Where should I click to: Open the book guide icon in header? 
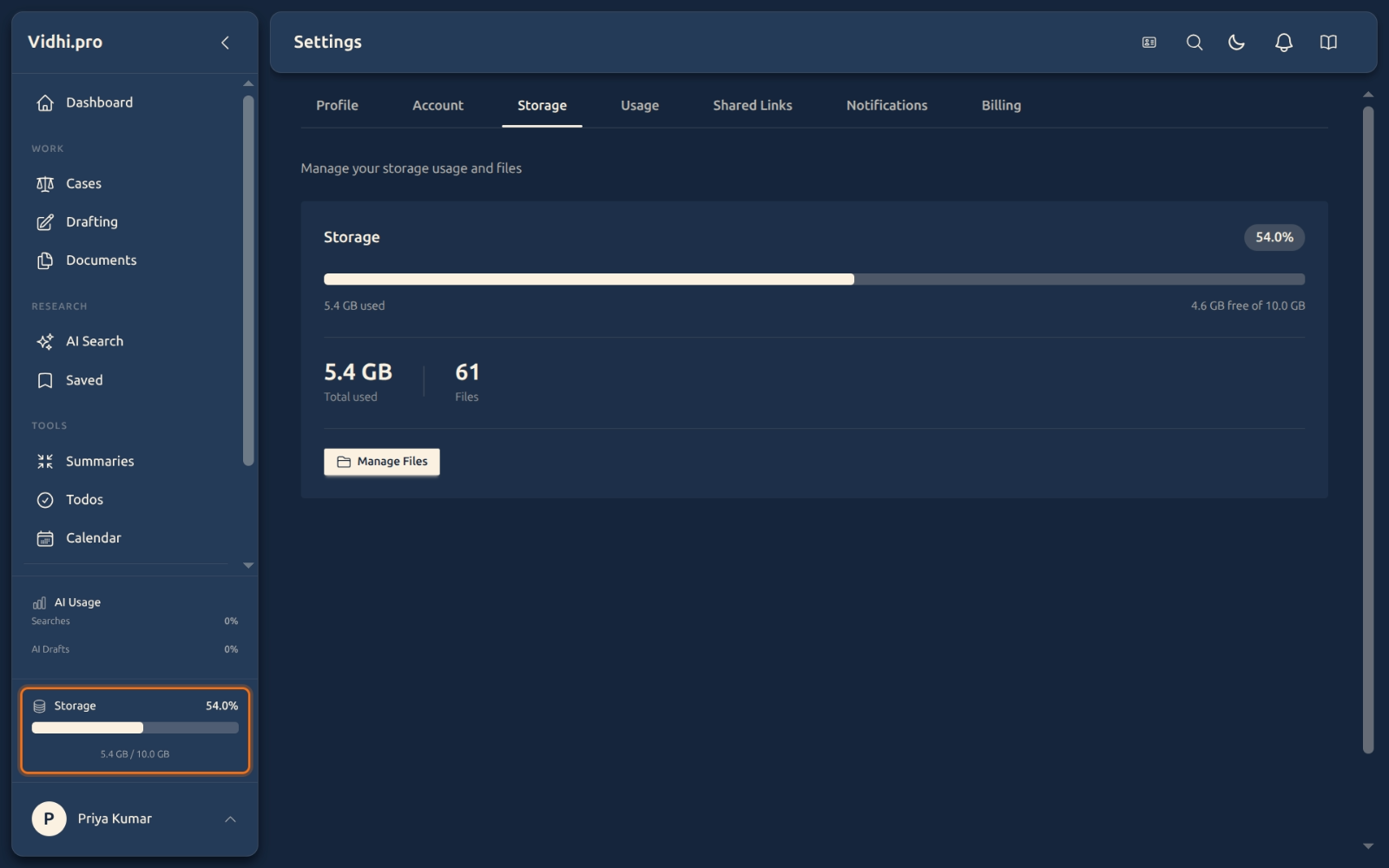(x=1328, y=43)
